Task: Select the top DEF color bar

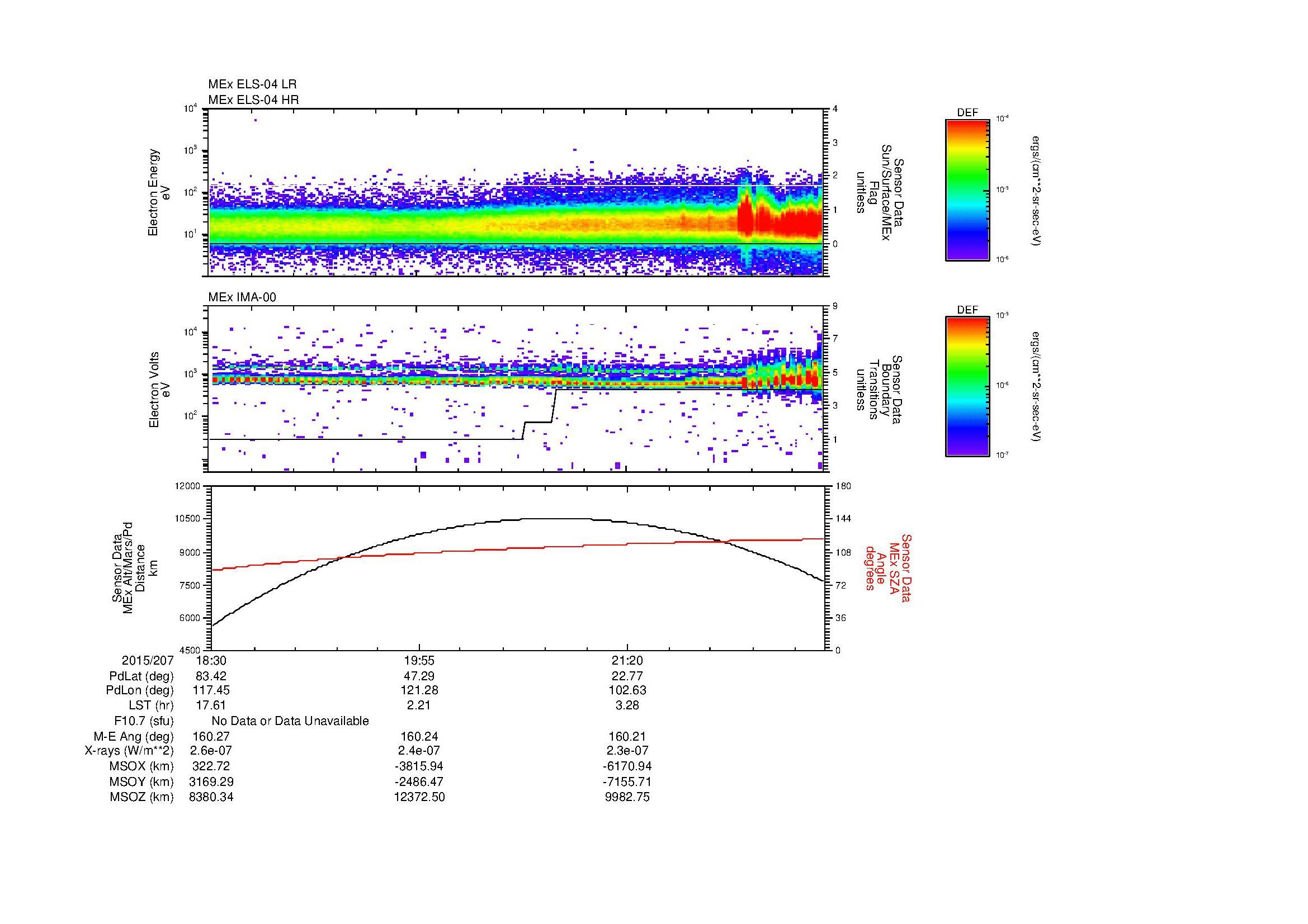Action: click(x=967, y=189)
